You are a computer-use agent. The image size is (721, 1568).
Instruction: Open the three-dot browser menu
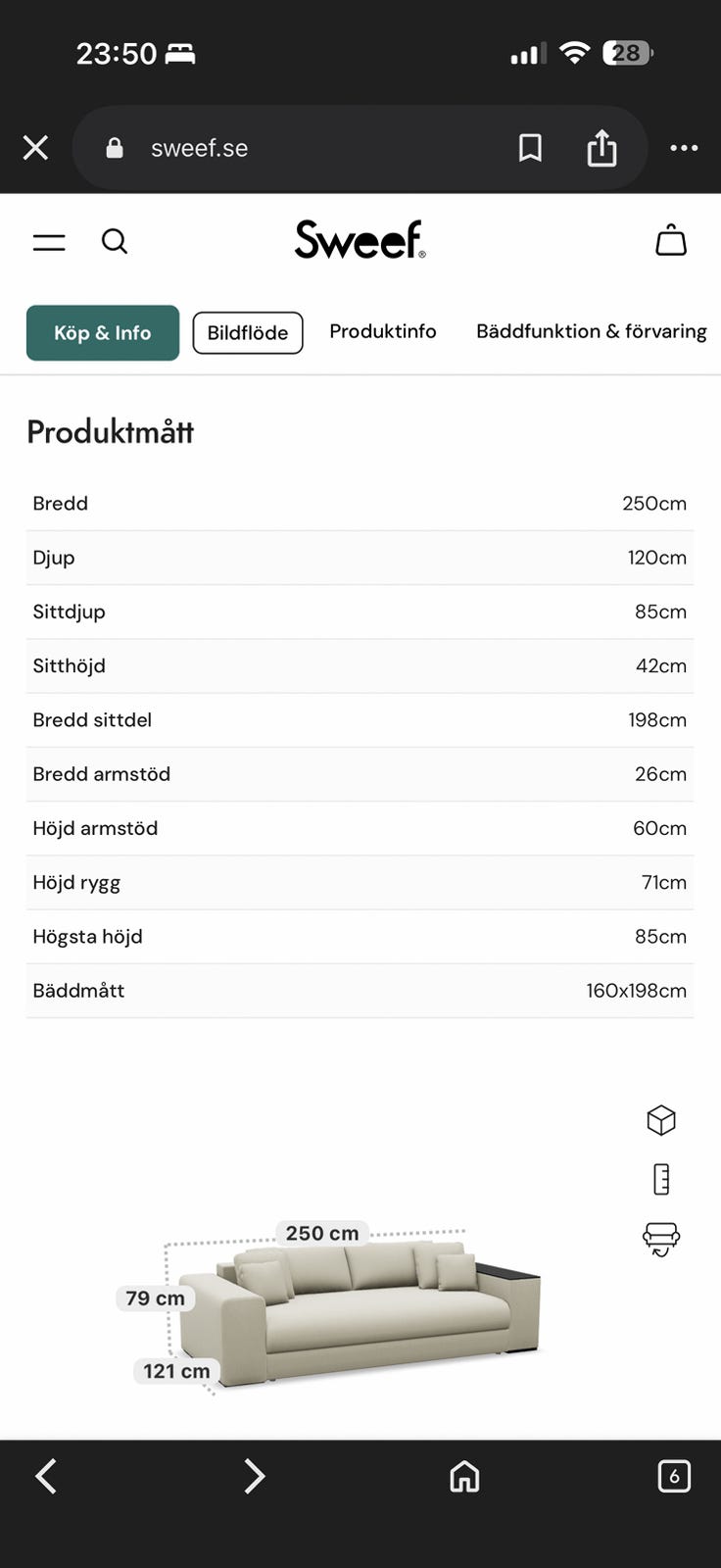click(684, 148)
